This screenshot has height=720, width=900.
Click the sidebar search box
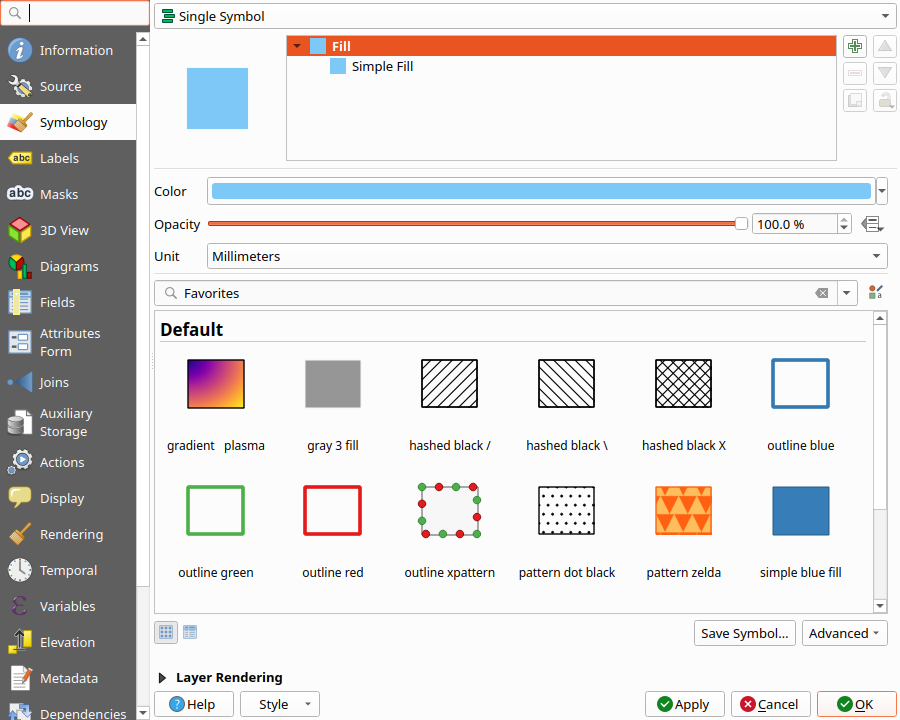coord(75,13)
